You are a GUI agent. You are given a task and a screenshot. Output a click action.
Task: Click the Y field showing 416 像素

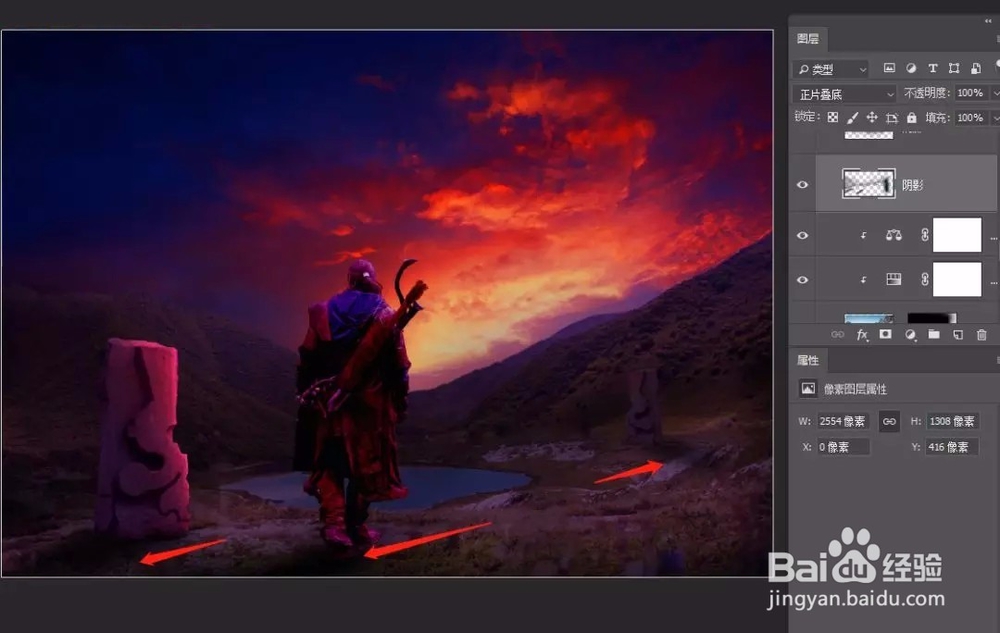pyautogui.click(x=953, y=447)
